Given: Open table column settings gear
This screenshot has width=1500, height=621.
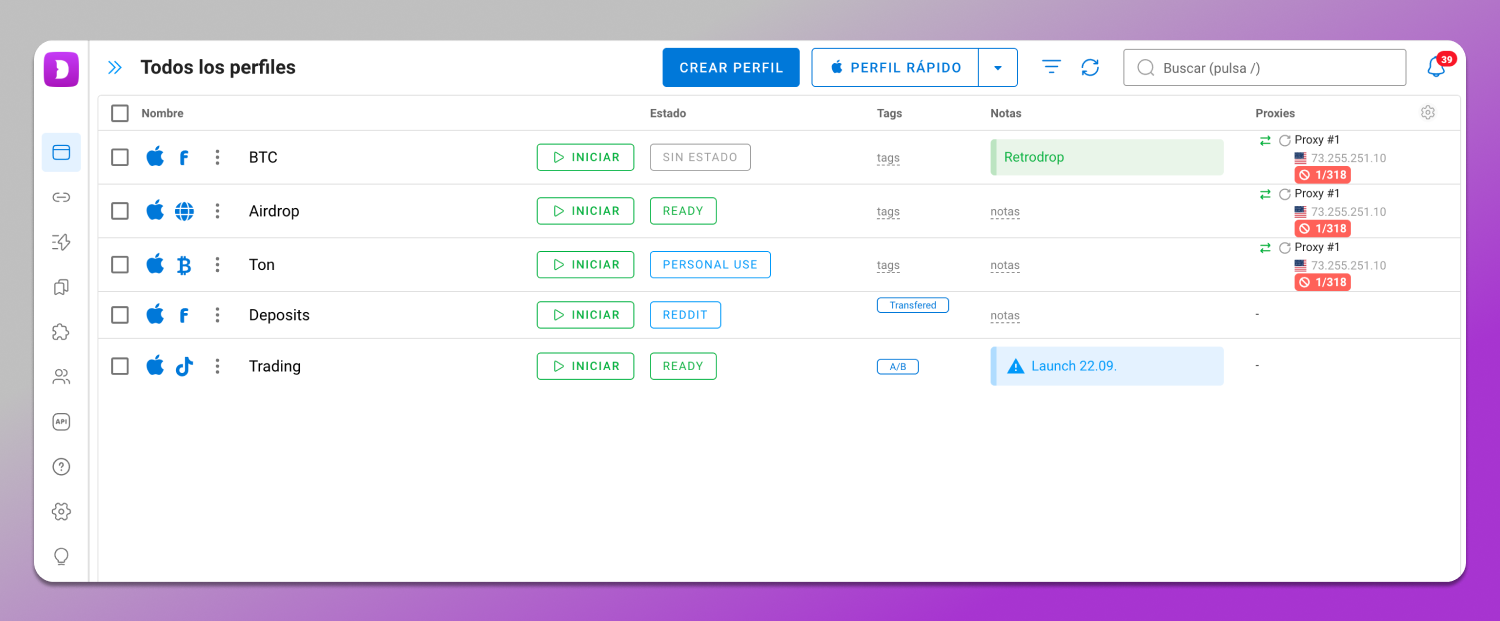Looking at the screenshot, I should tap(1428, 113).
